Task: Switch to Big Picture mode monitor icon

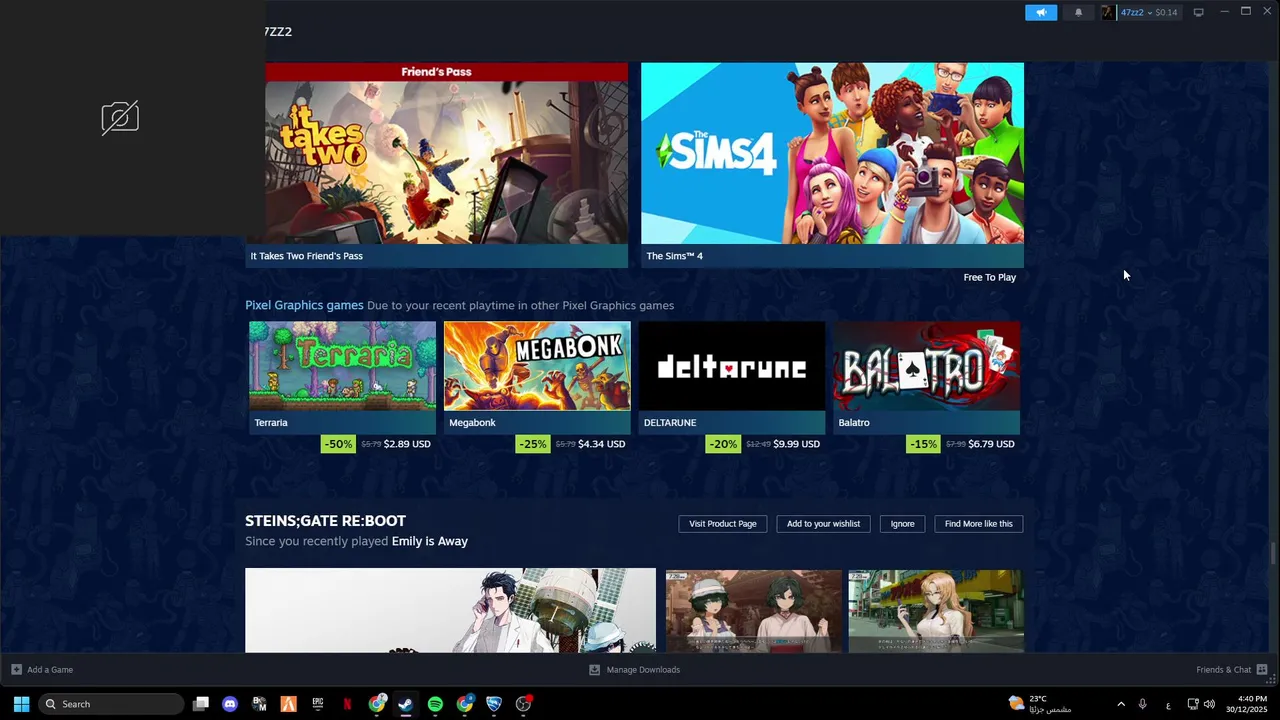Action: point(1198,12)
